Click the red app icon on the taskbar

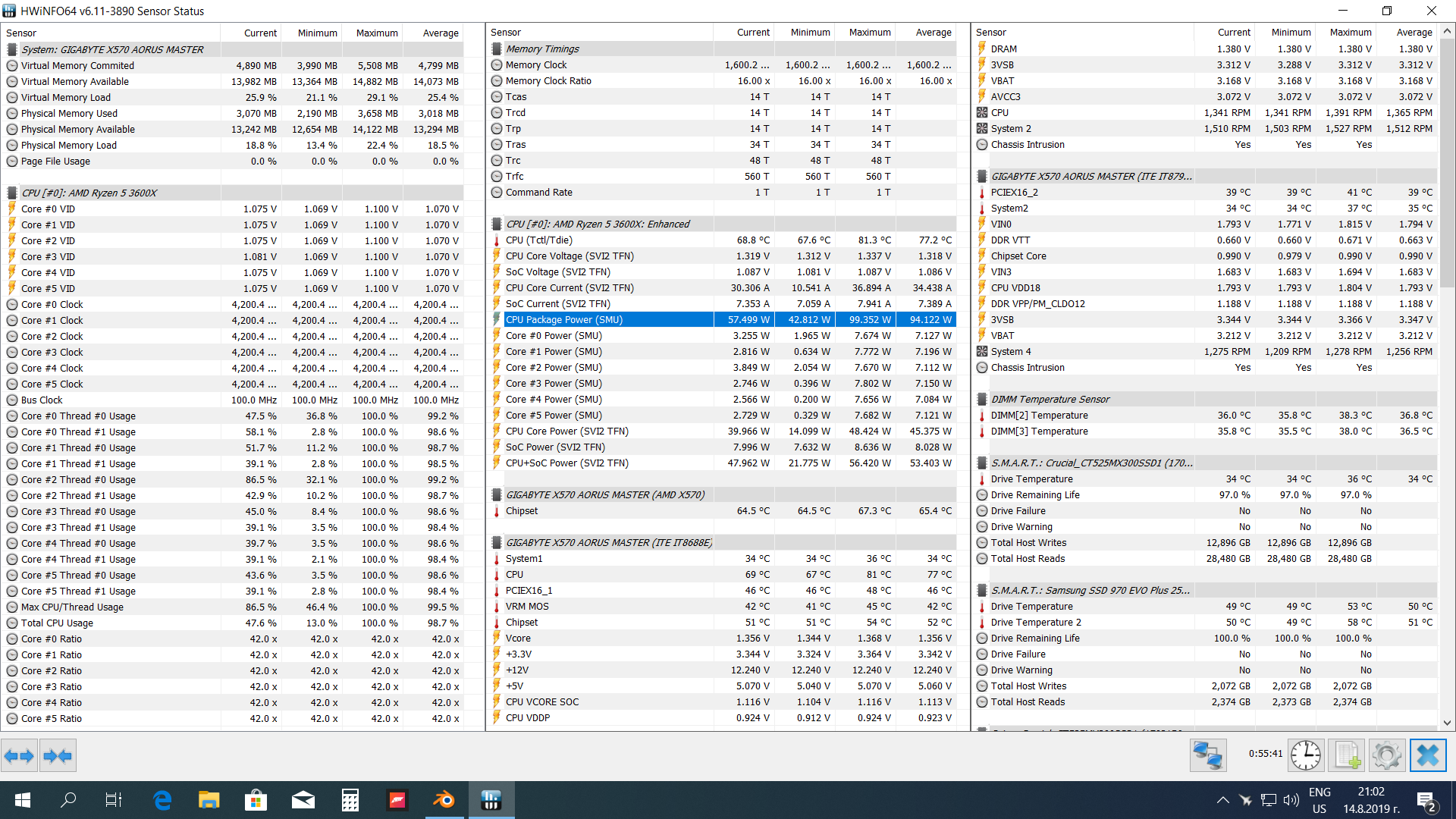(397, 800)
